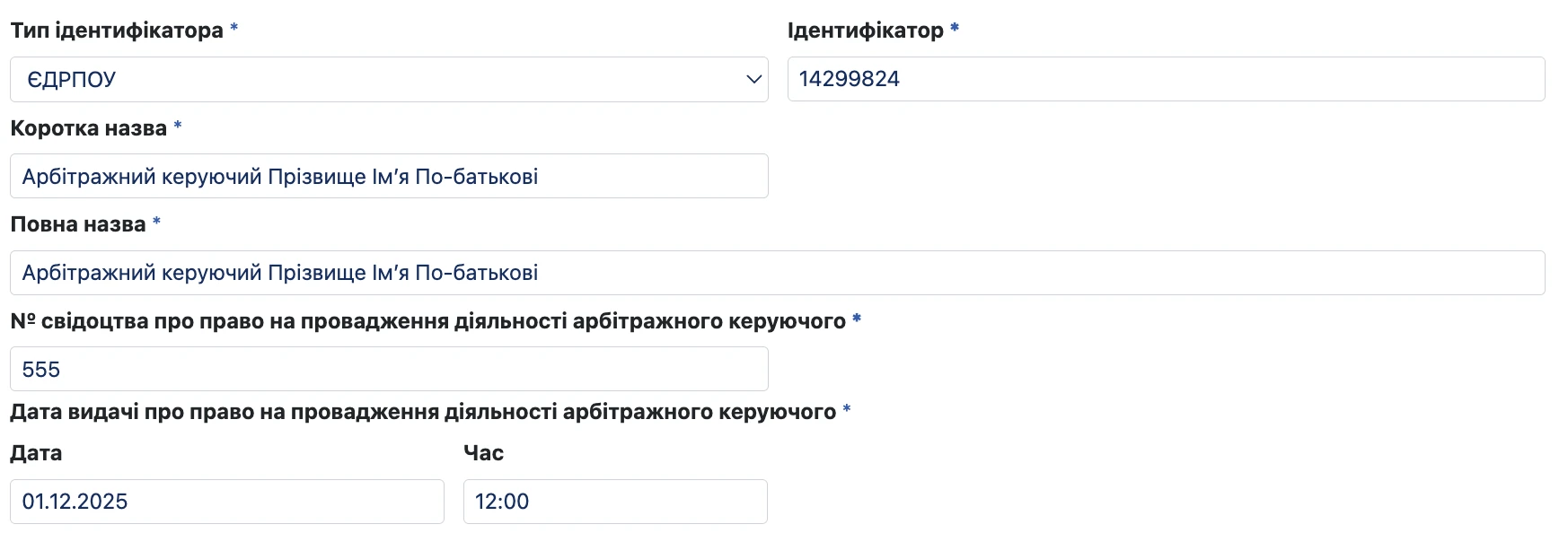Viewport: 1568px width, 542px height.
Task: Select the certificate number field with 555
Action: tap(389, 369)
